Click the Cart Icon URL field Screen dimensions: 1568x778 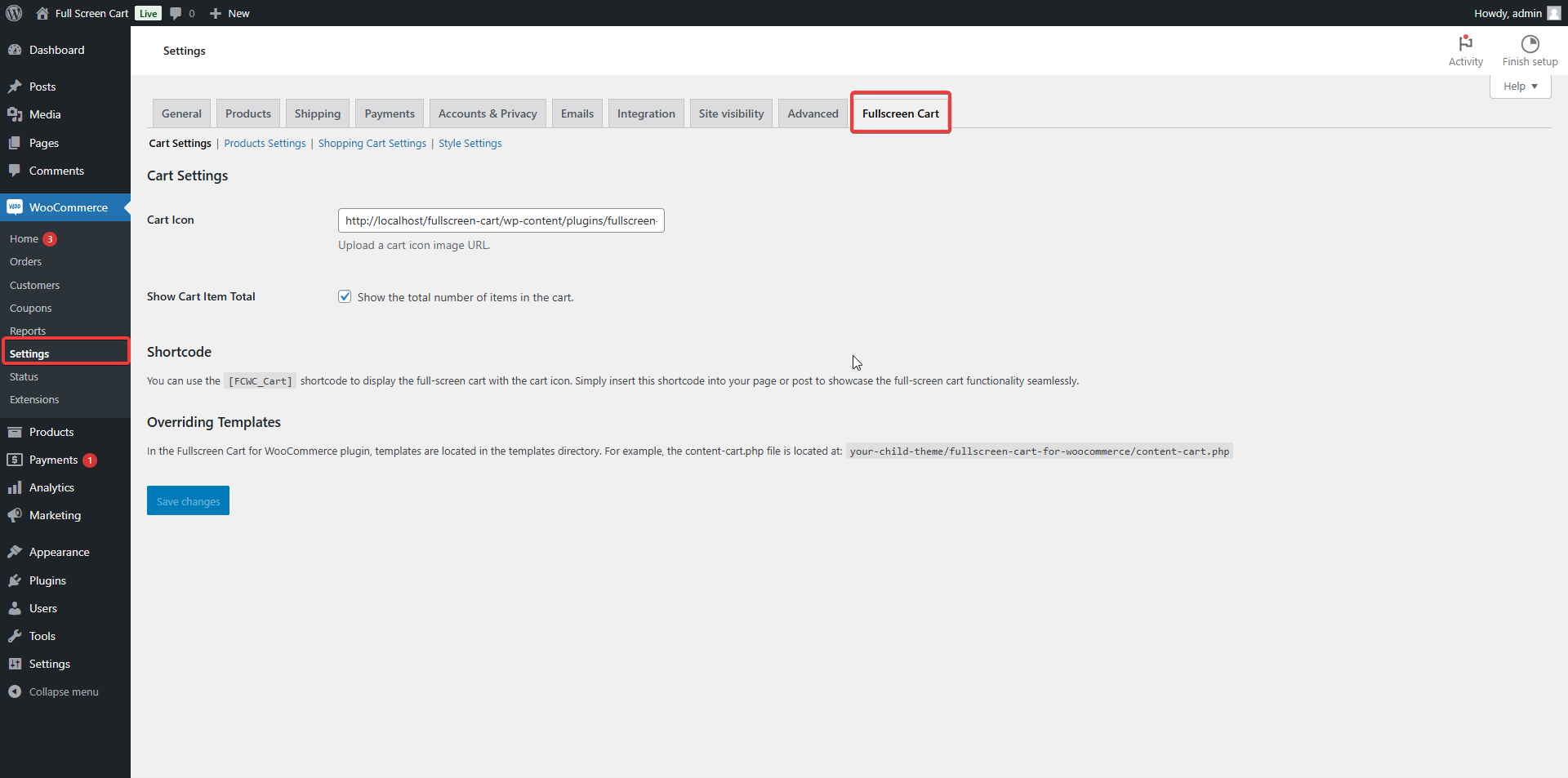pos(501,220)
